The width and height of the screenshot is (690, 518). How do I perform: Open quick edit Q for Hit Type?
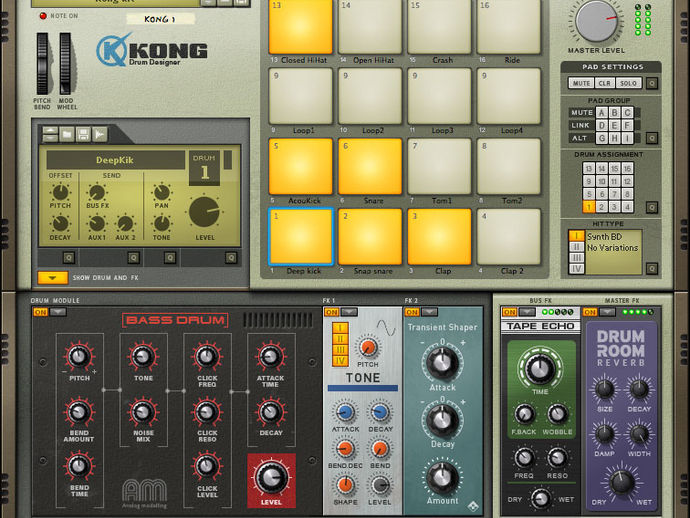click(x=652, y=268)
